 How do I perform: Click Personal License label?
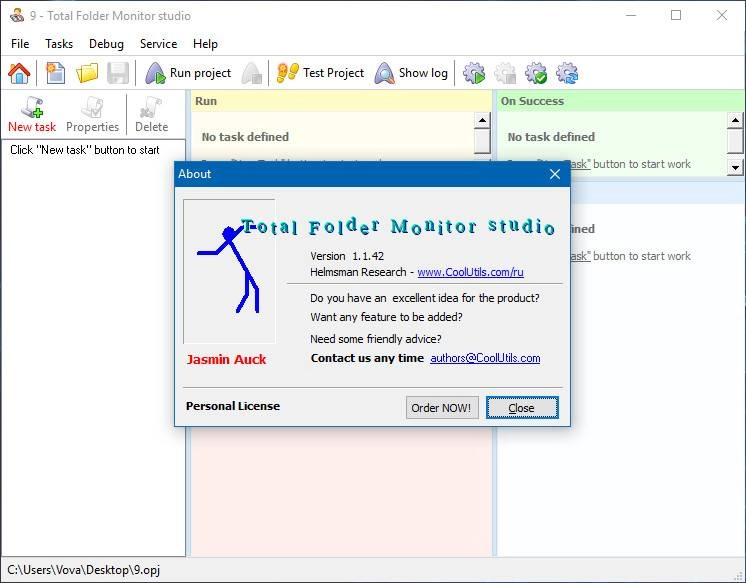tap(233, 406)
